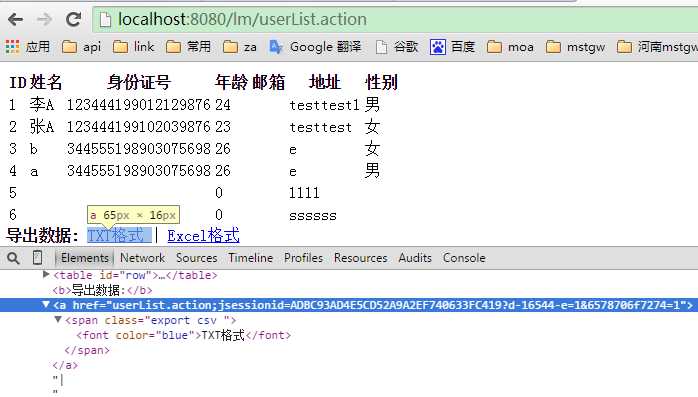Select the <font color="blue"> DOM line
698x397 pixels.
[x=183, y=335]
